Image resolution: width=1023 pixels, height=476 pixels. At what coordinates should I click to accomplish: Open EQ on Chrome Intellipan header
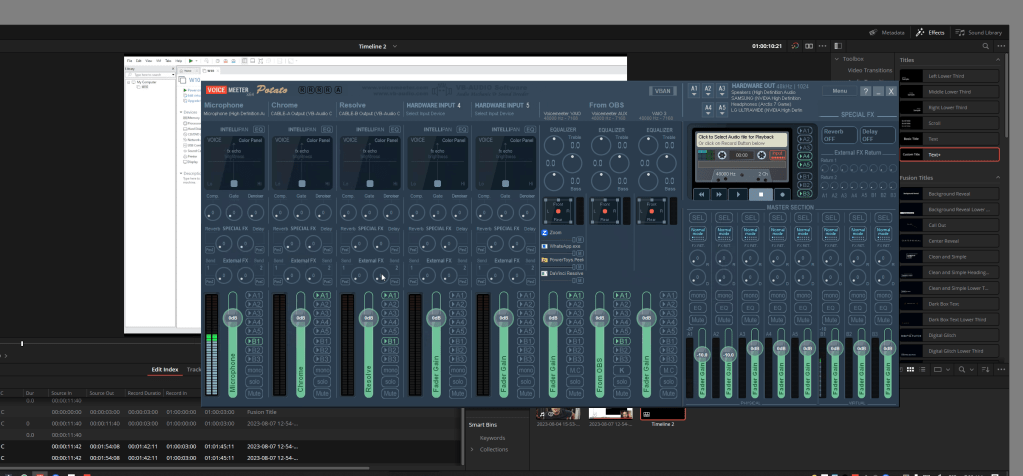[x=327, y=130]
